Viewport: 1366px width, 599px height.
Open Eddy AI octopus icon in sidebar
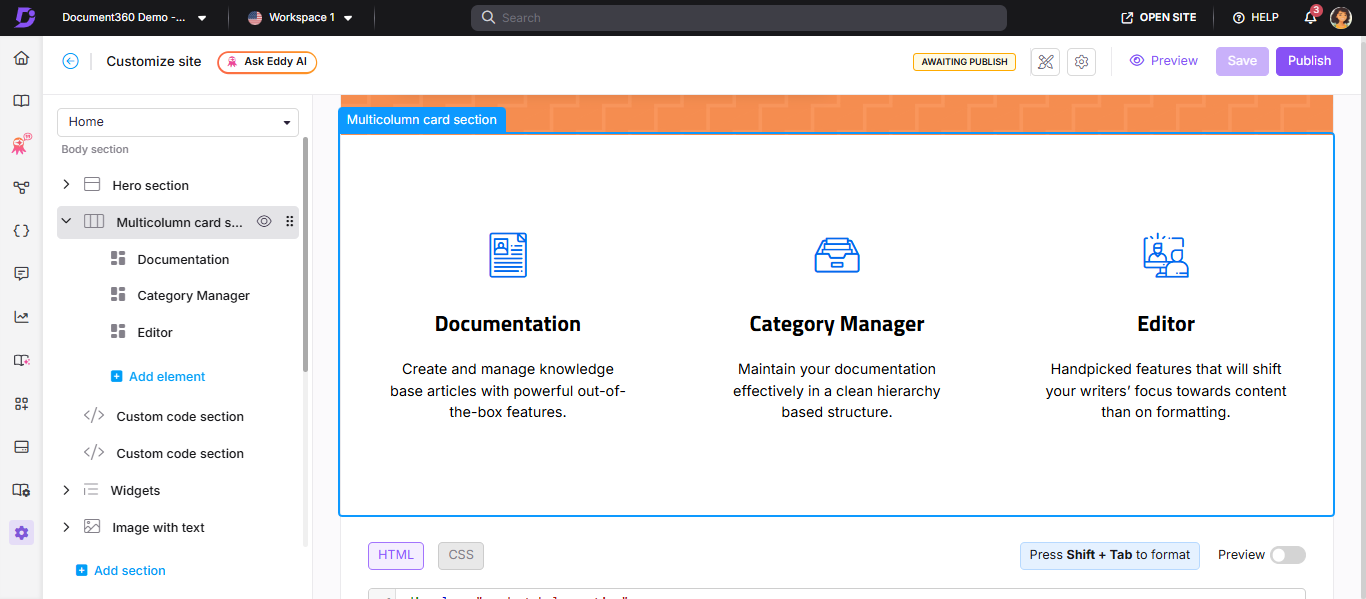tap(21, 144)
